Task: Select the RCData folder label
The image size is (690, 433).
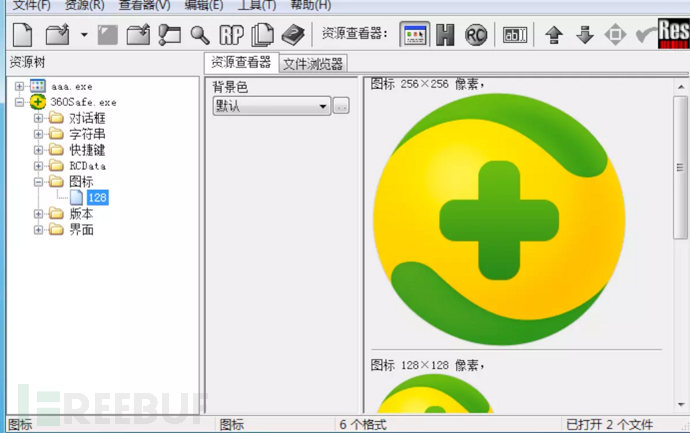Action: tap(88, 166)
